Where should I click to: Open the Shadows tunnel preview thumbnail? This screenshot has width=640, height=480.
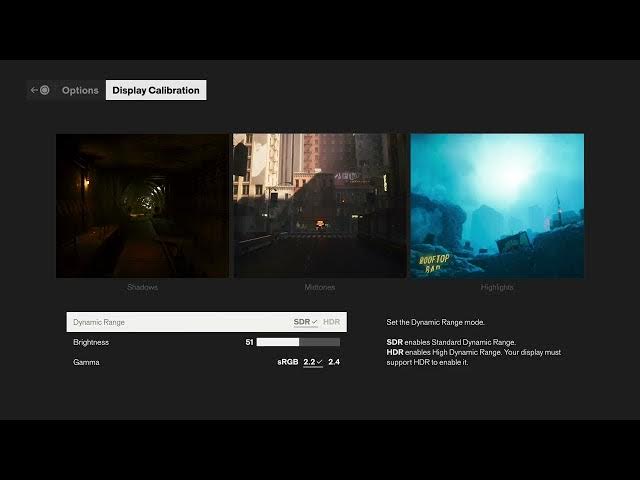[142, 206]
